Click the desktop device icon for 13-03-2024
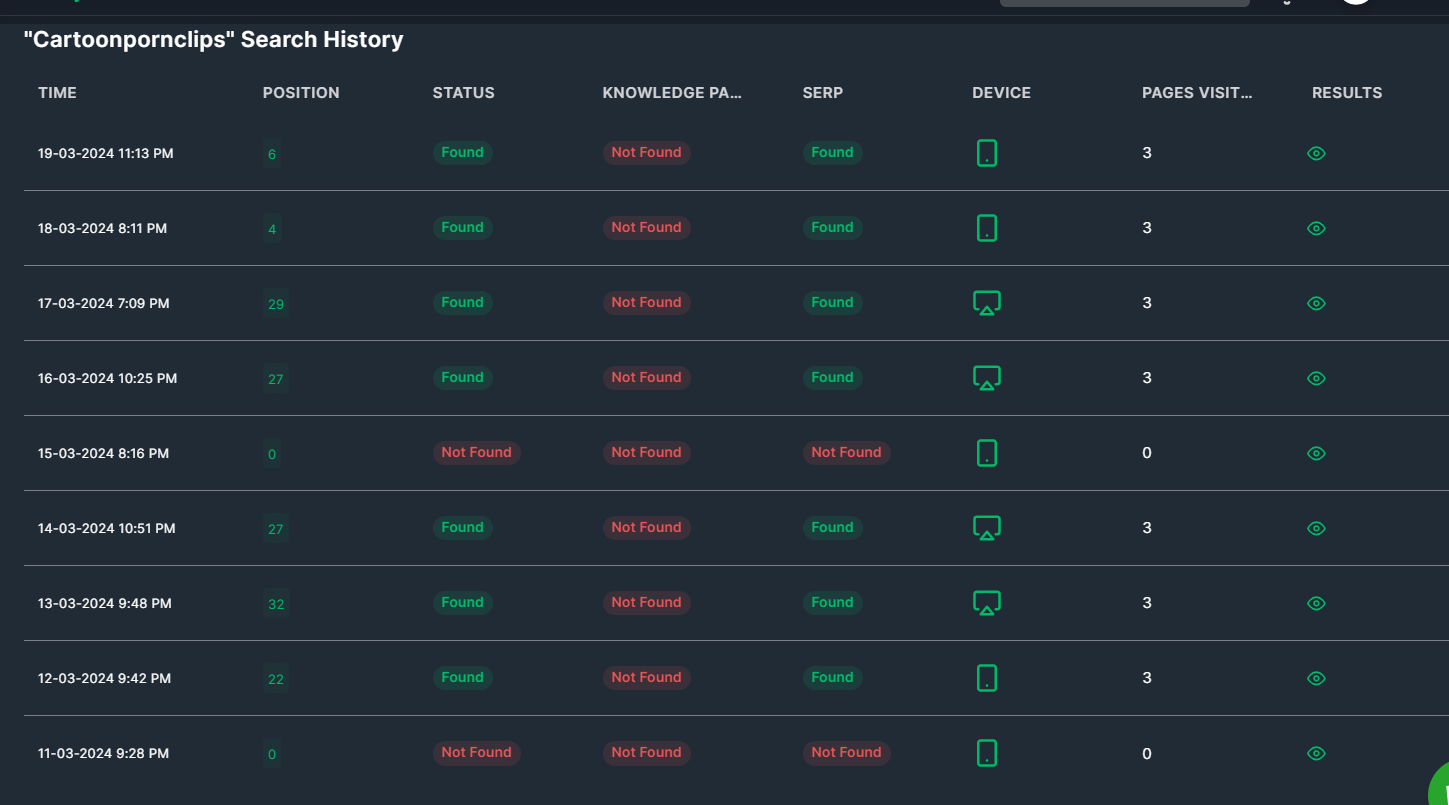This screenshot has width=1449, height=805. coord(987,603)
